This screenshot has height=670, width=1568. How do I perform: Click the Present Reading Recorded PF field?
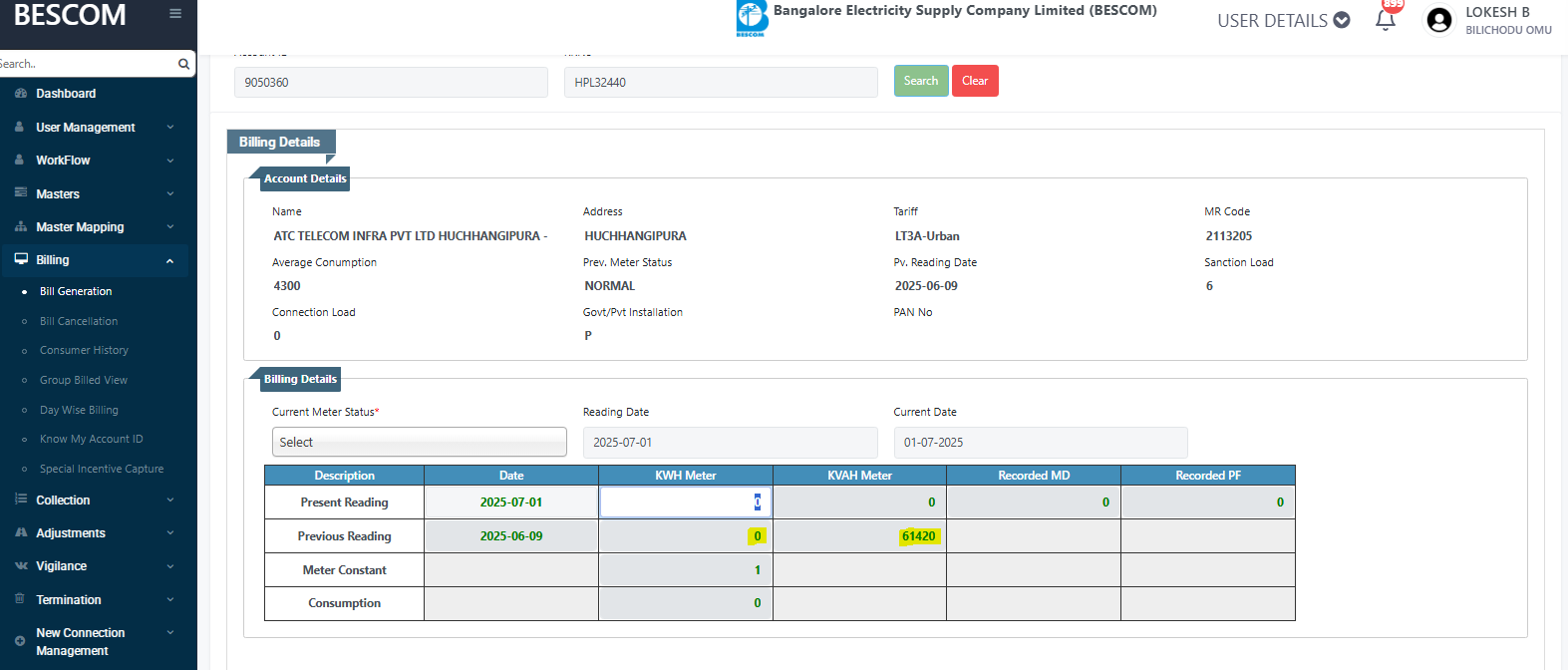[1208, 502]
